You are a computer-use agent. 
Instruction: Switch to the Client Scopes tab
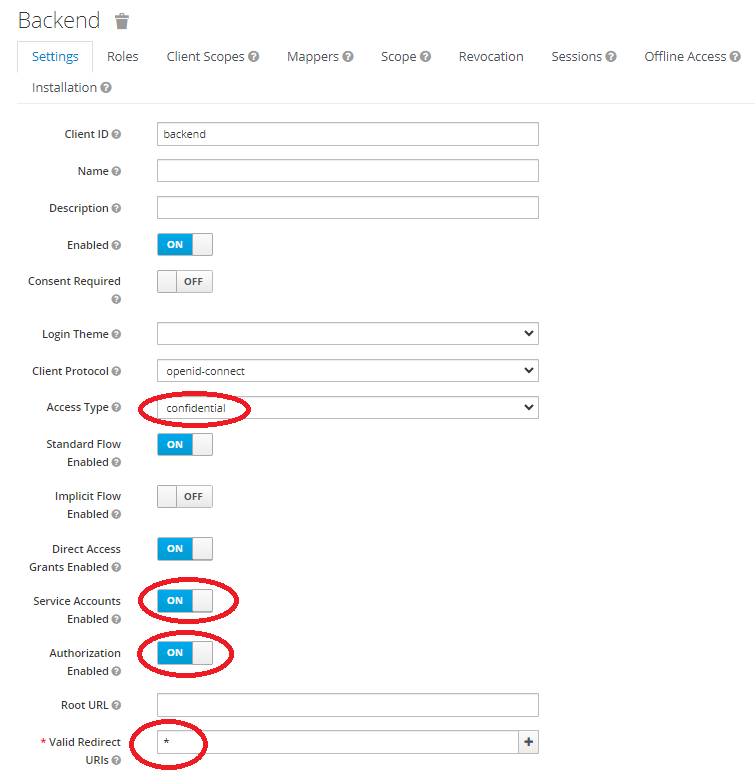tap(205, 57)
